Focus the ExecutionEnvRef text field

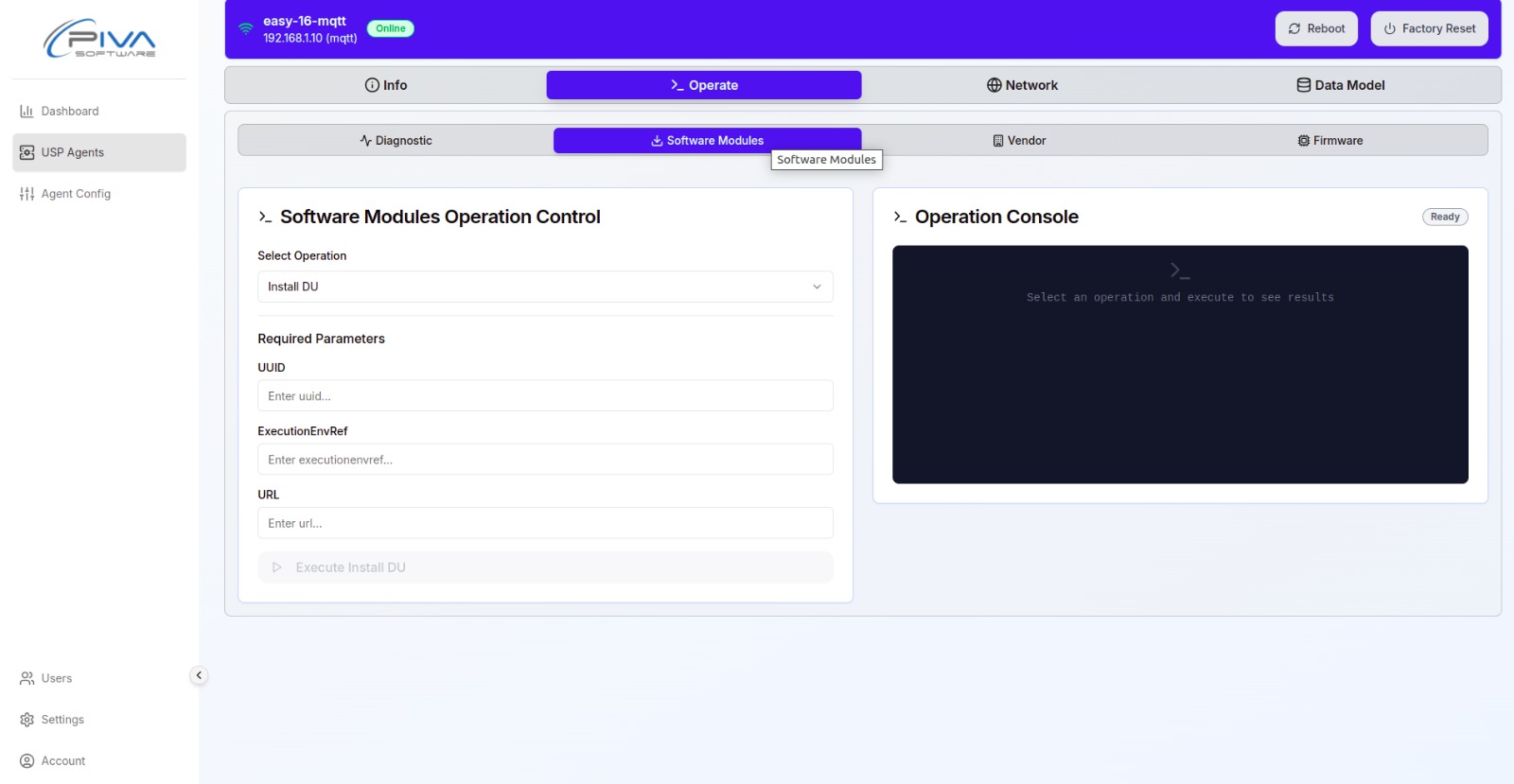(x=544, y=460)
